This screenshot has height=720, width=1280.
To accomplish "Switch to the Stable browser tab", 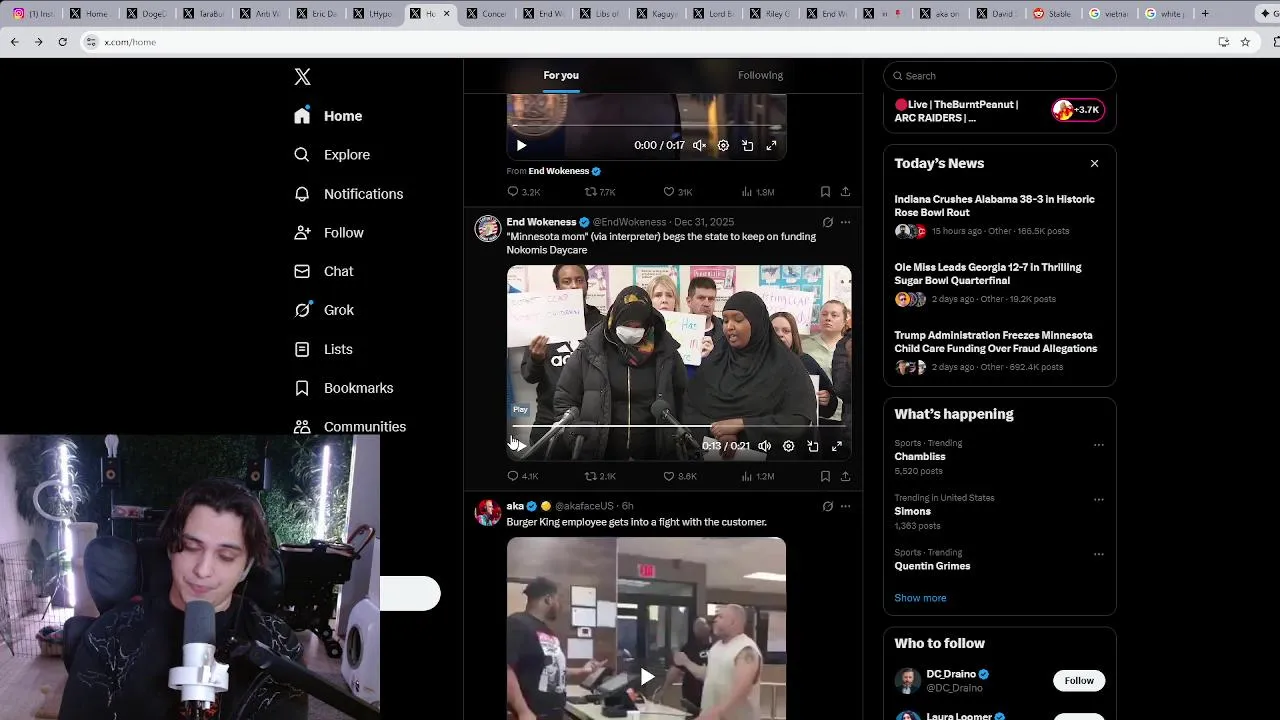I will (x=1053, y=14).
